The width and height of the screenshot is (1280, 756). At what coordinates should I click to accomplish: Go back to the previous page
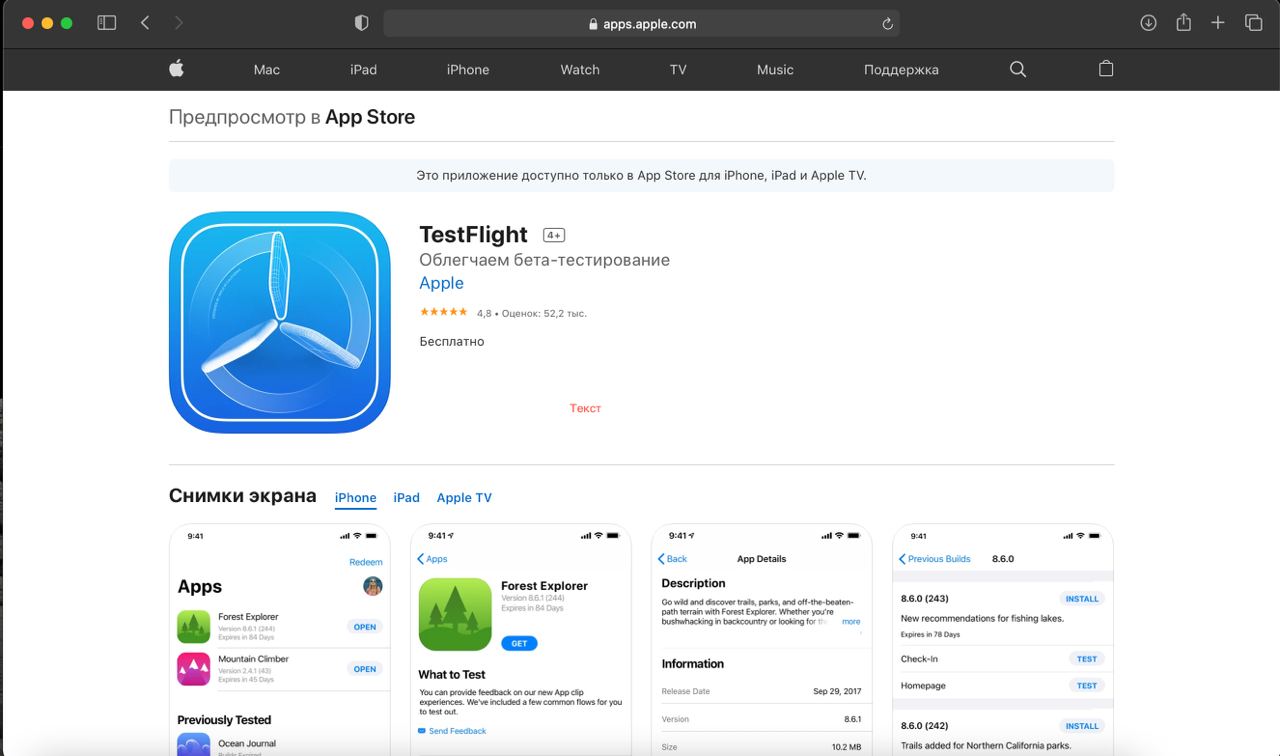click(145, 23)
